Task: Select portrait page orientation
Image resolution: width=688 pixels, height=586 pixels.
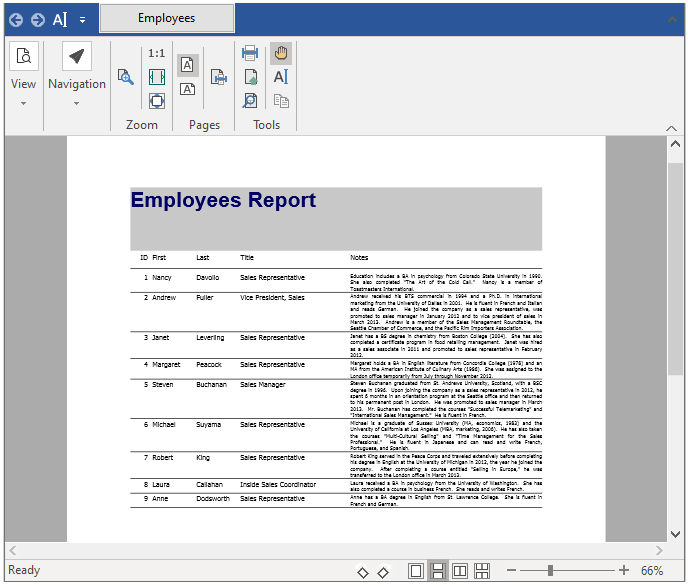Action: [188, 65]
